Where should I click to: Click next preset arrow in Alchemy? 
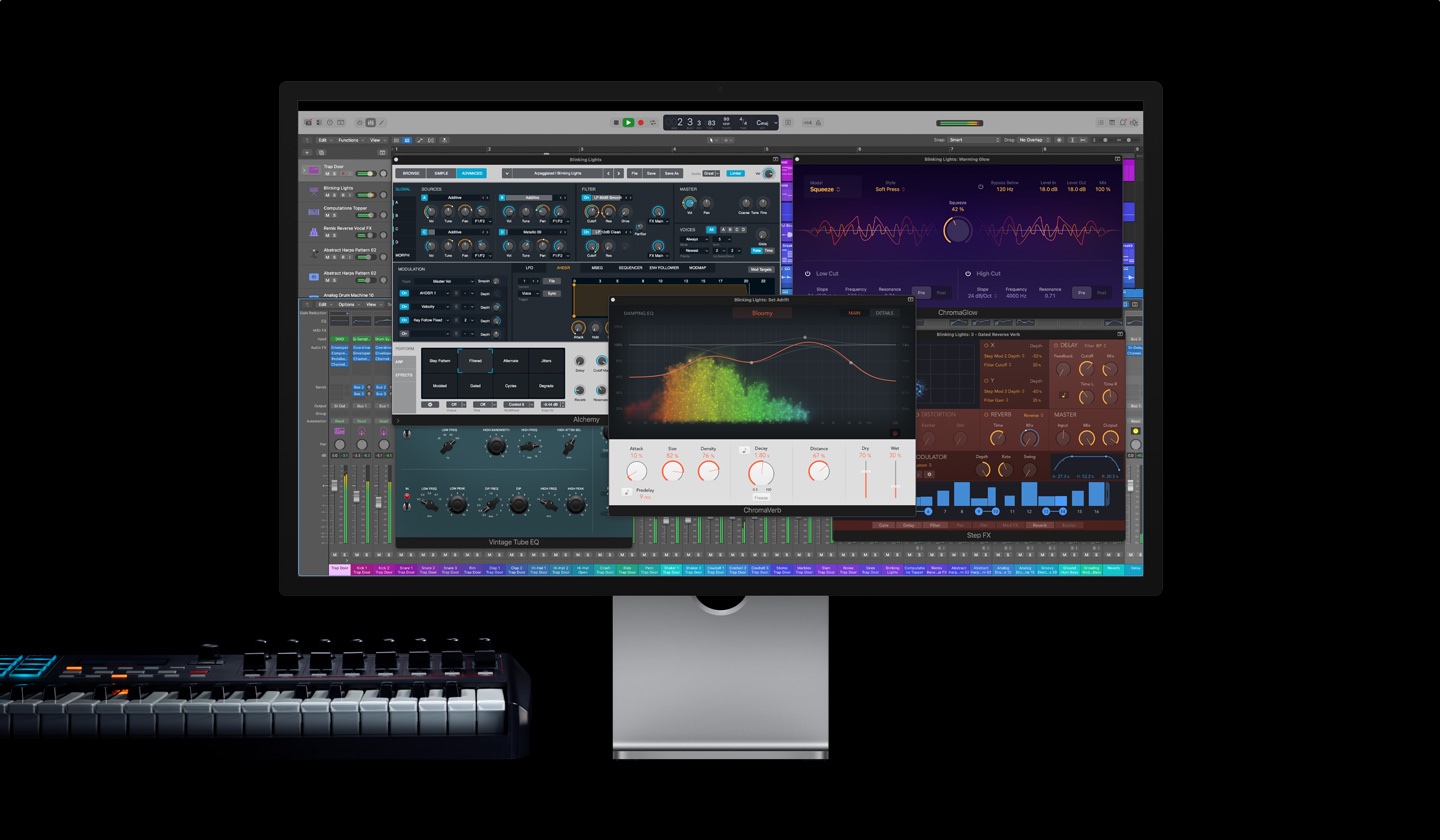[x=618, y=173]
